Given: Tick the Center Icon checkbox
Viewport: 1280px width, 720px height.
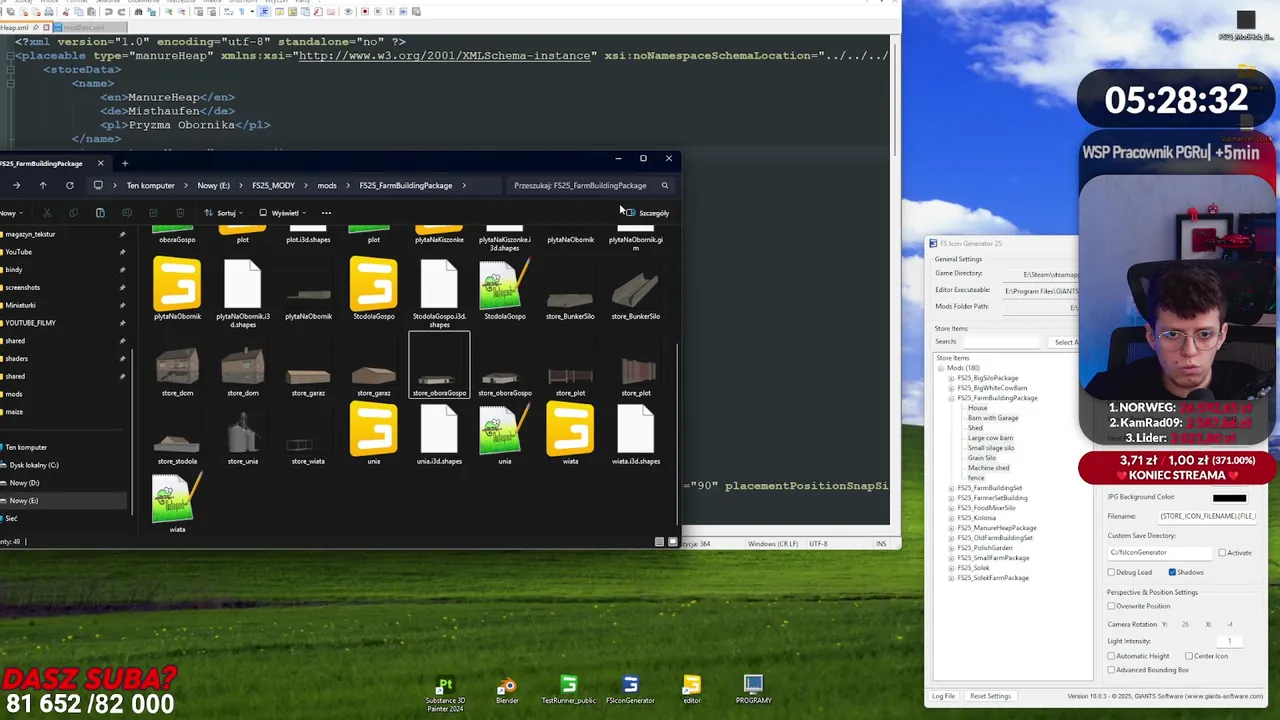Looking at the screenshot, I should 1189,656.
